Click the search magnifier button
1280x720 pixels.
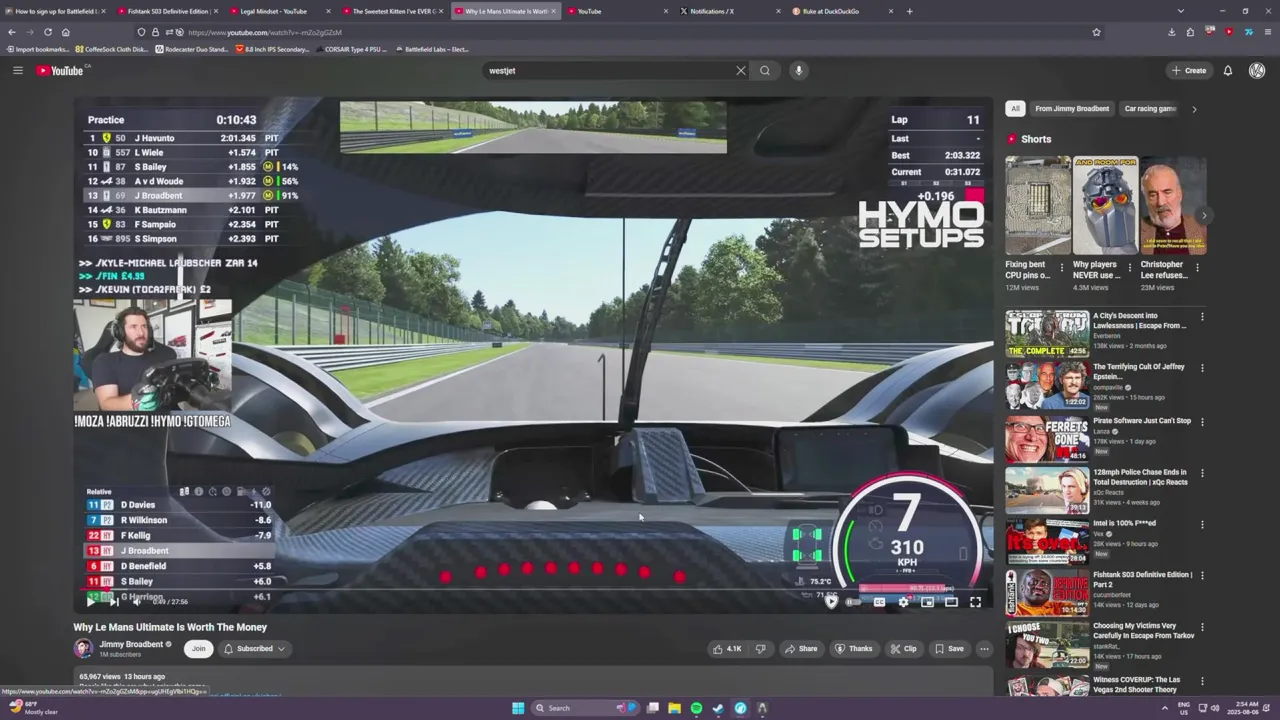[x=765, y=70]
